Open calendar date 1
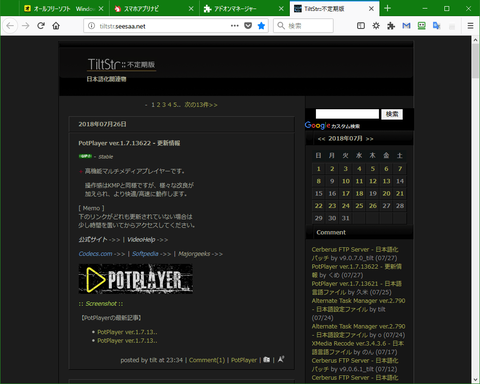This screenshot has width=480, height=384. tap(319, 169)
